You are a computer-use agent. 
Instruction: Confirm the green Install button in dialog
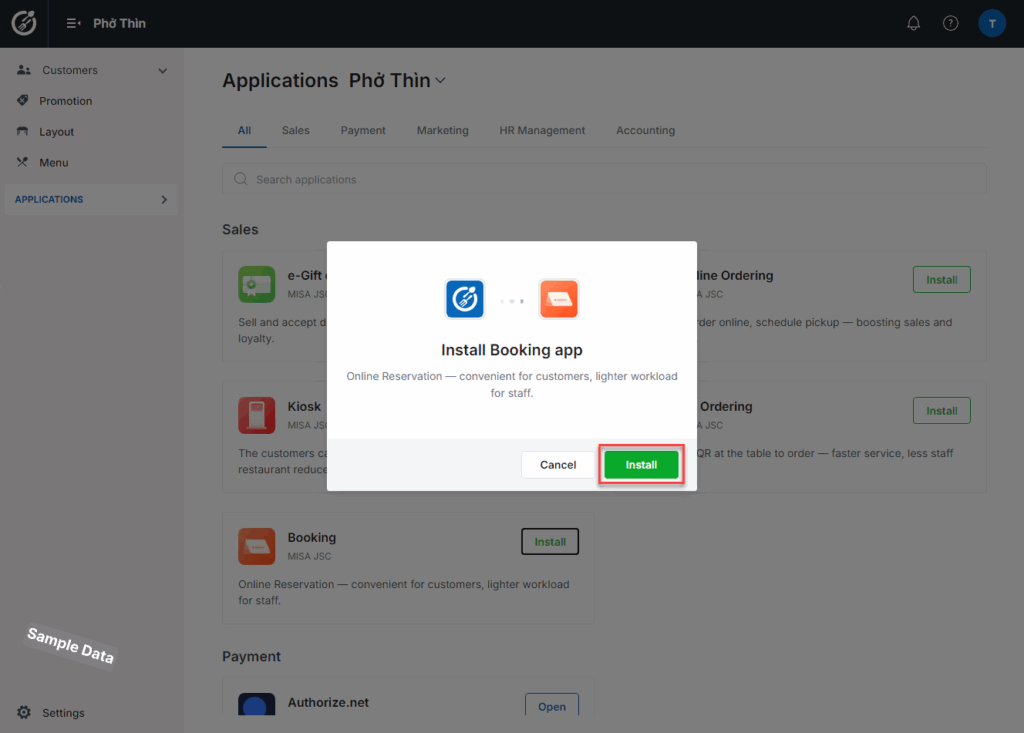point(641,465)
